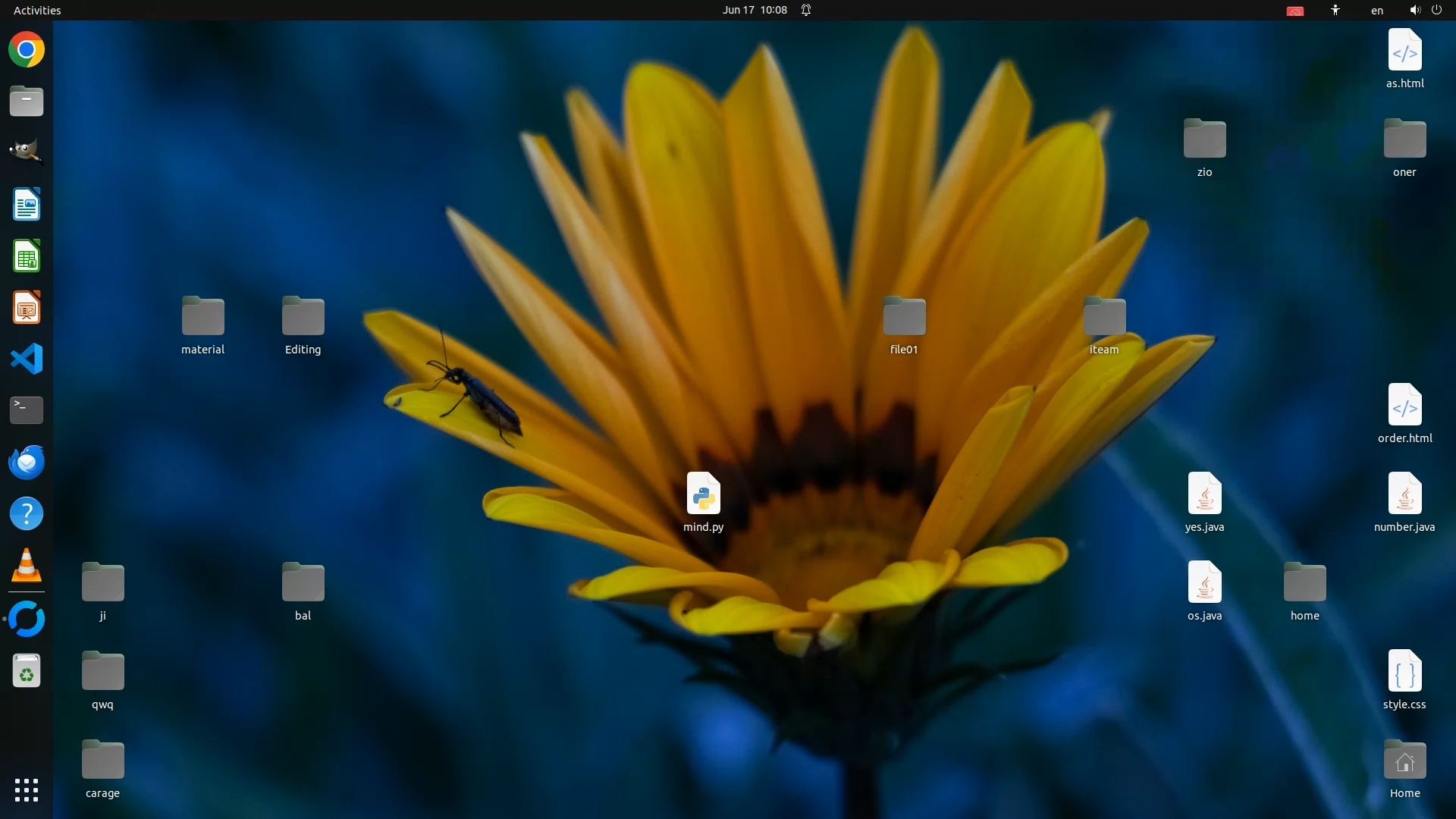Launch LibreOffice Calc spreadsheet icon
Viewport: 1456px width, 819px height.
pyautogui.click(x=27, y=256)
